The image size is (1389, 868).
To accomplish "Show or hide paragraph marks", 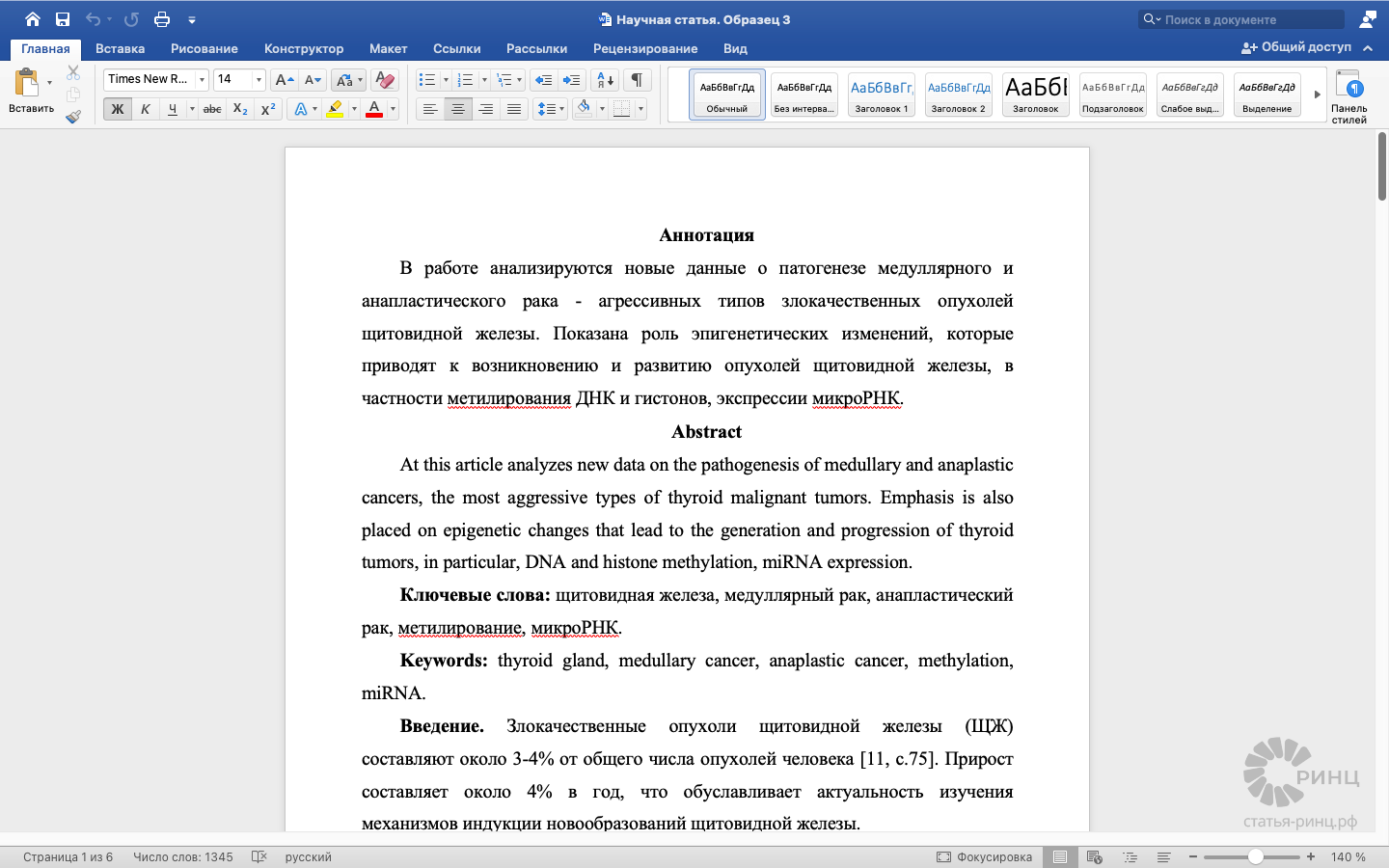I will (637, 80).
